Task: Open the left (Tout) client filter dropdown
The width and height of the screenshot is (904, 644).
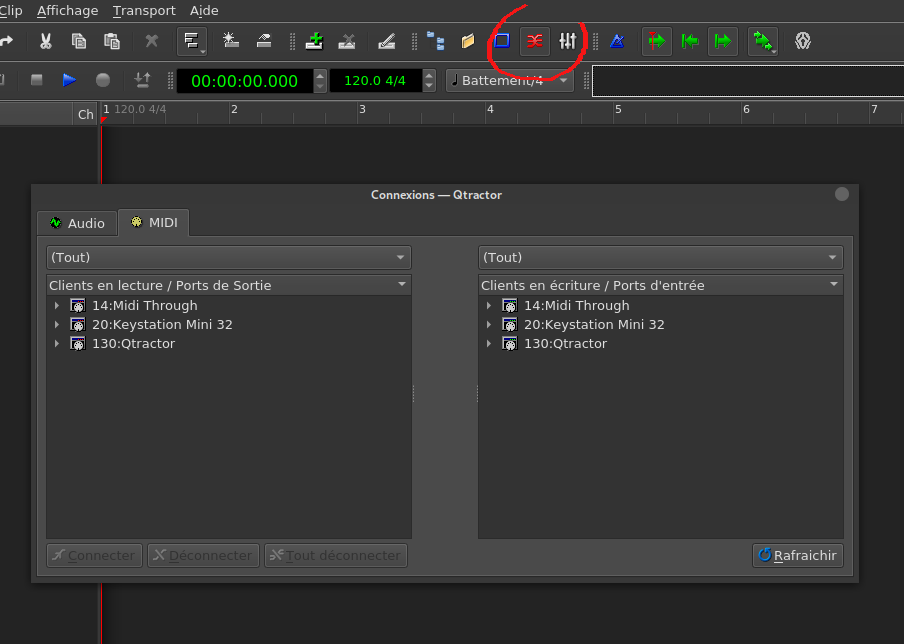Action: pyautogui.click(x=229, y=258)
